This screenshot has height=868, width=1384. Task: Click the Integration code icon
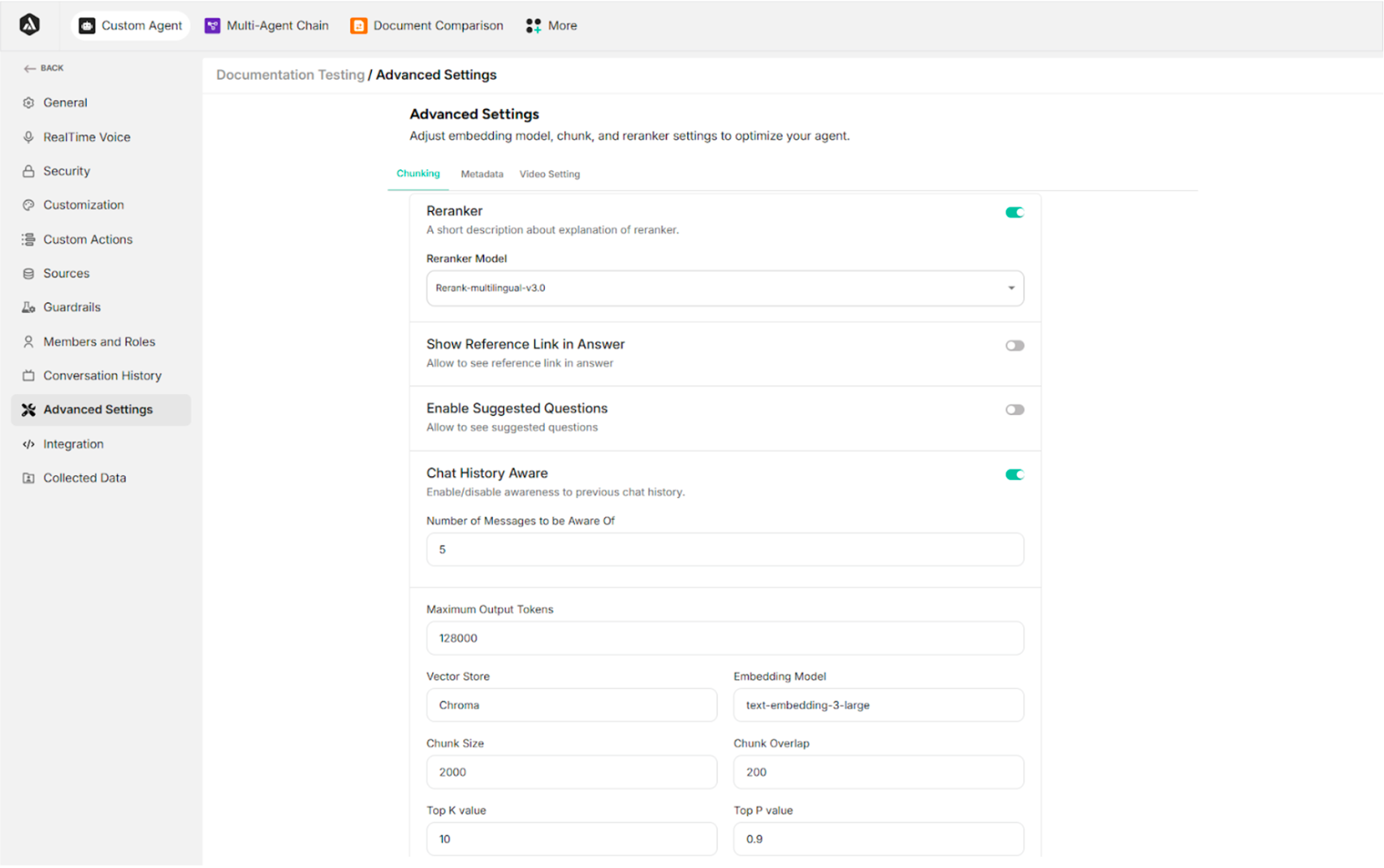pyautogui.click(x=28, y=444)
